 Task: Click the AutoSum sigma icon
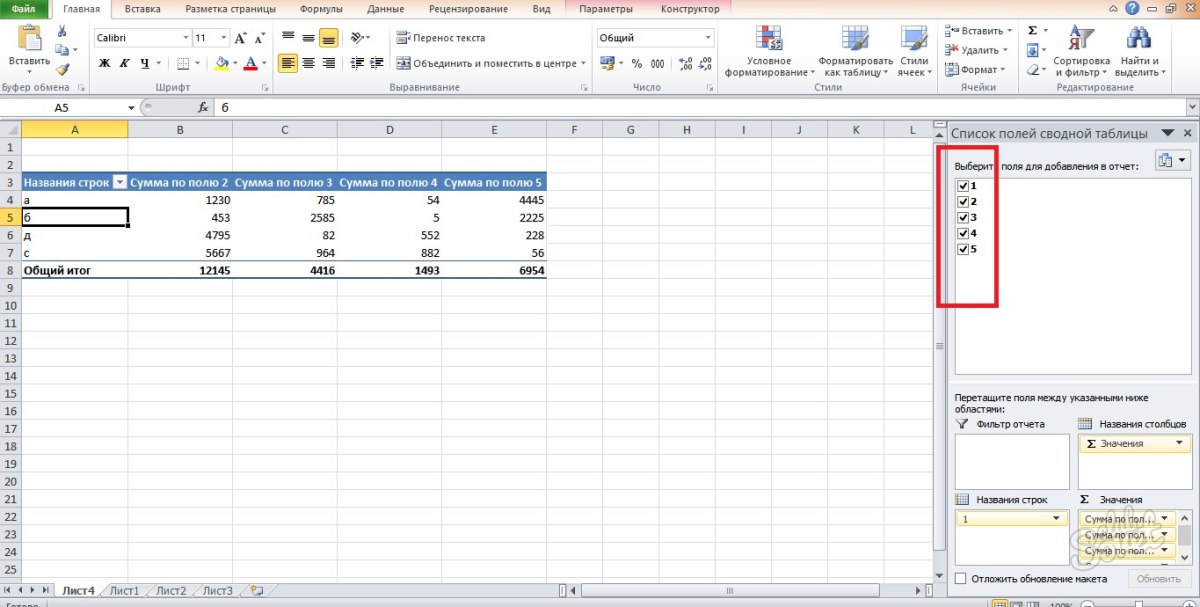pos(1032,31)
